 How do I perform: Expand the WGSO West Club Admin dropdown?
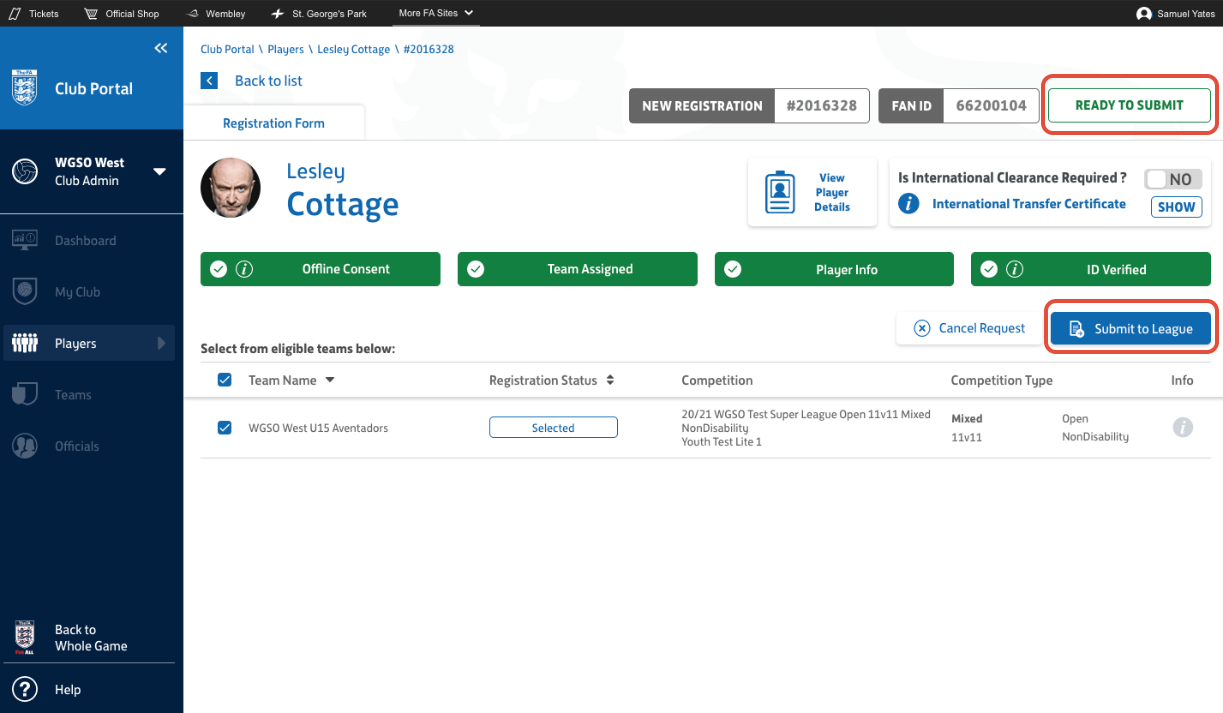point(159,171)
